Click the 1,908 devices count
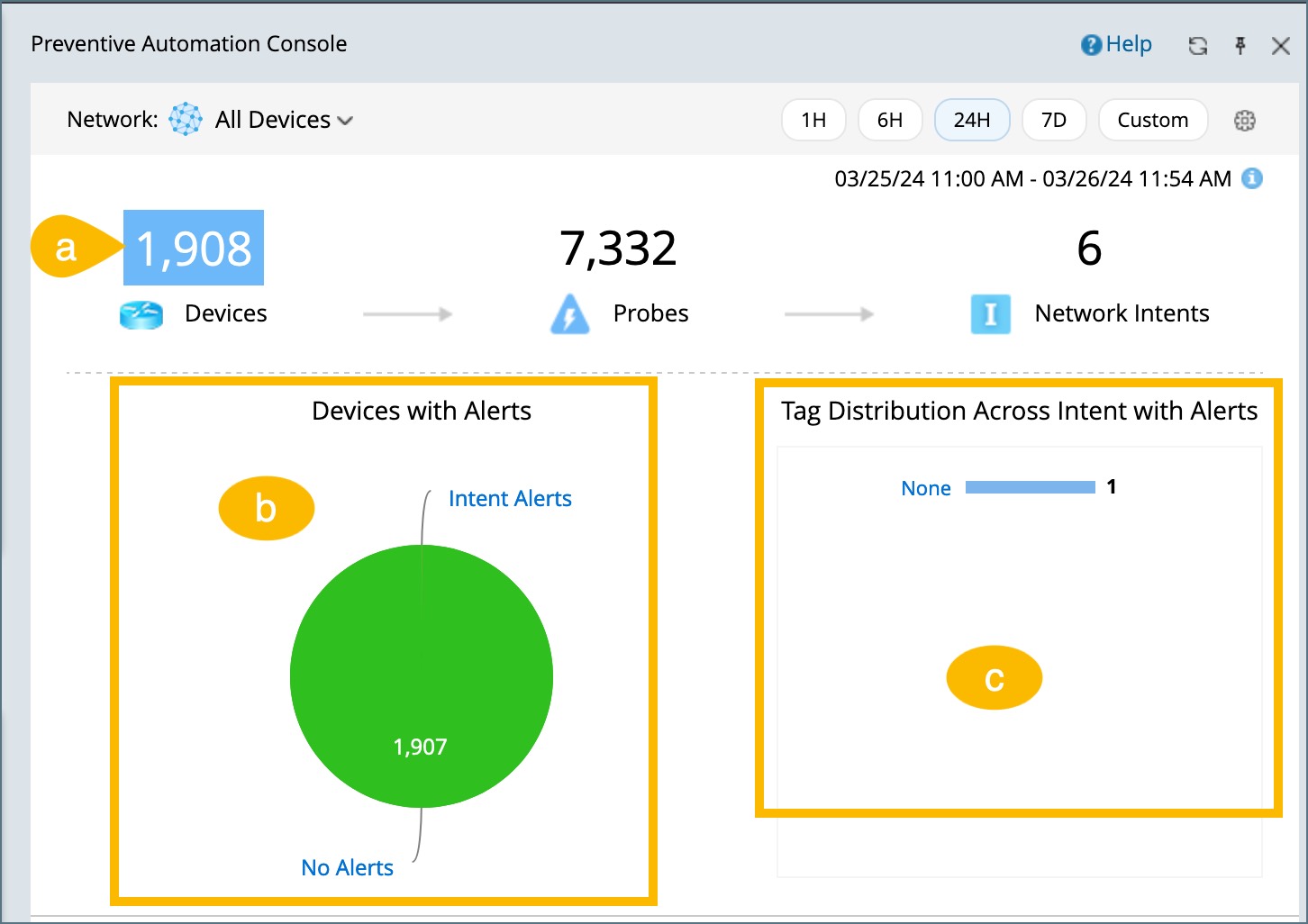Image resolution: width=1308 pixels, height=924 pixels. click(194, 248)
